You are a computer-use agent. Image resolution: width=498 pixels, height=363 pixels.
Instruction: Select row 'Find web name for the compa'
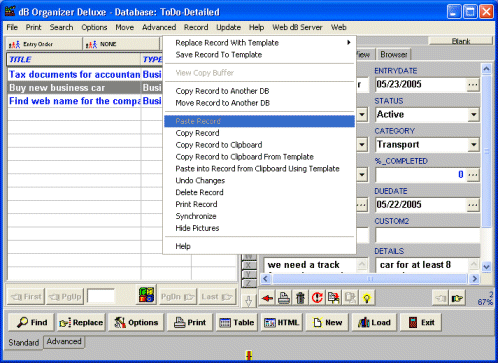(85, 101)
